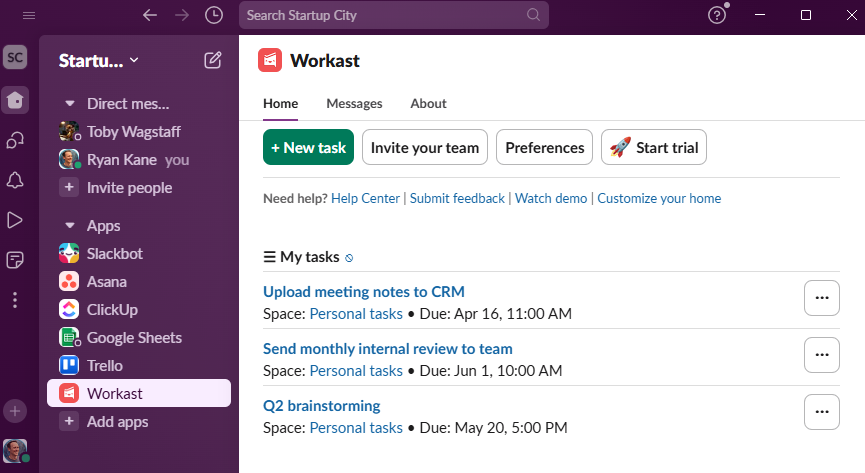The height and width of the screenshot is (473, 865).
Task: Open the Help Center link
Action: tap(365, 199)
